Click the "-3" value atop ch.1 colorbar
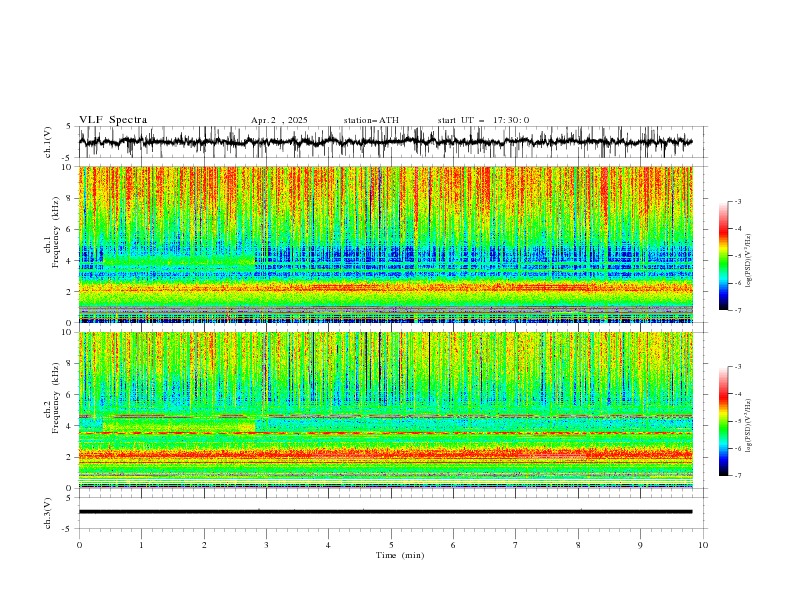The height and width of the screenshot is (612, 792). 738,201
